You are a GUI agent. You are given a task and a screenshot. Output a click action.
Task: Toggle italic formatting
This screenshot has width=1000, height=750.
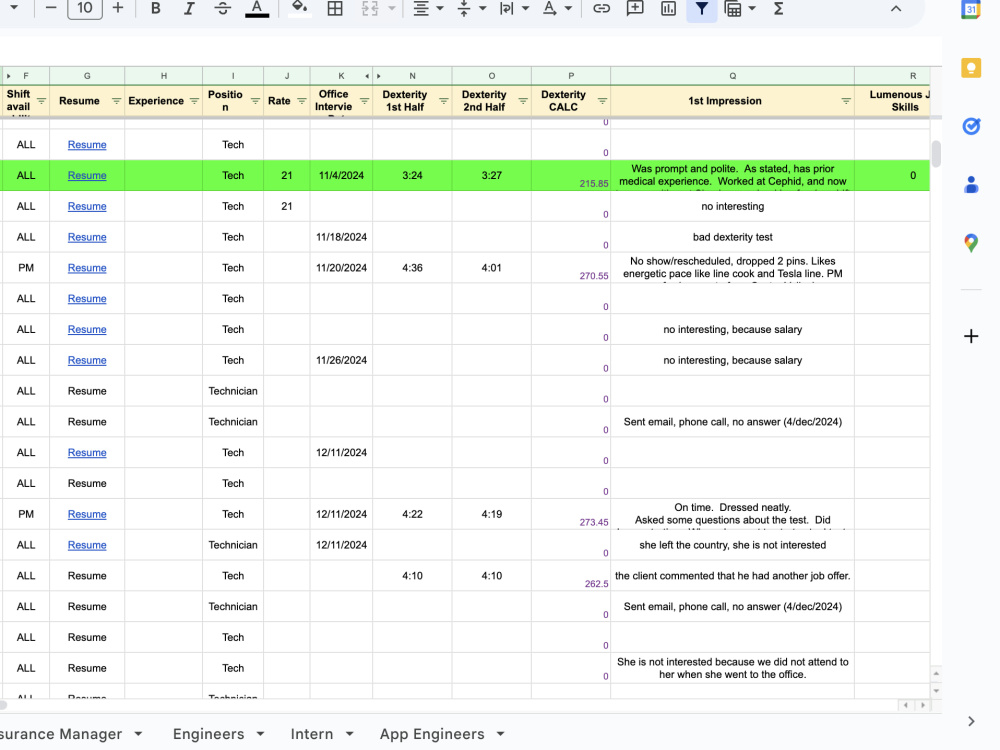(189, 8)
